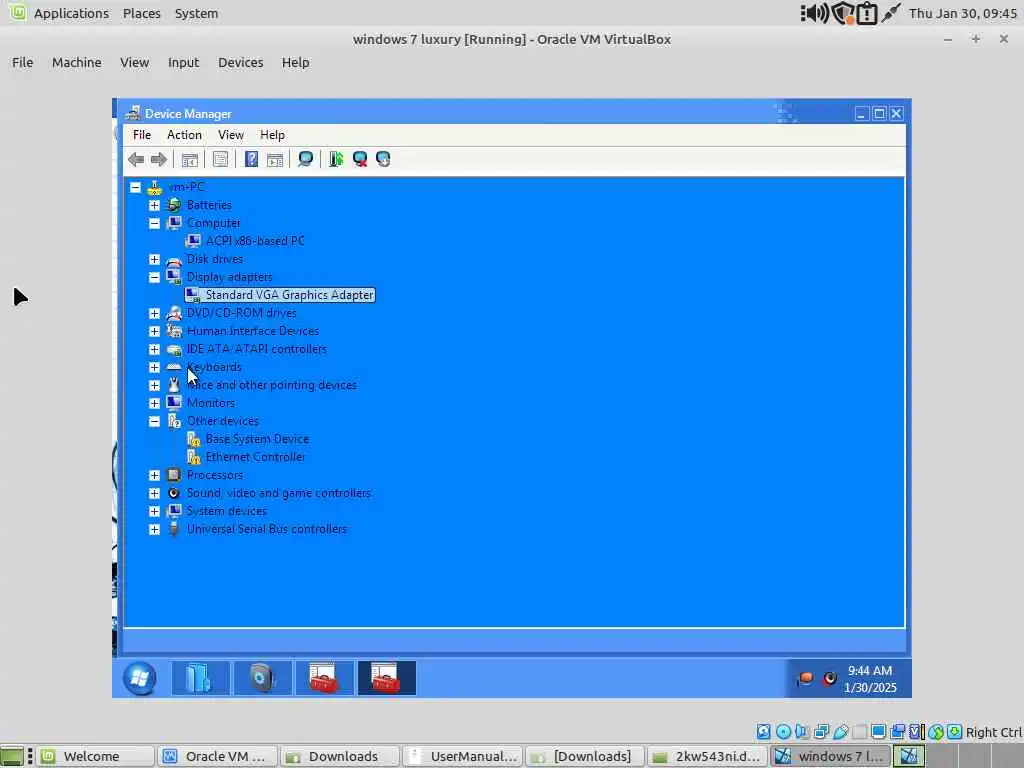Viewport: 1024px width, 768px height.
Task: Expand Universal Serial Bus controllers node
Action: point(154,529)
